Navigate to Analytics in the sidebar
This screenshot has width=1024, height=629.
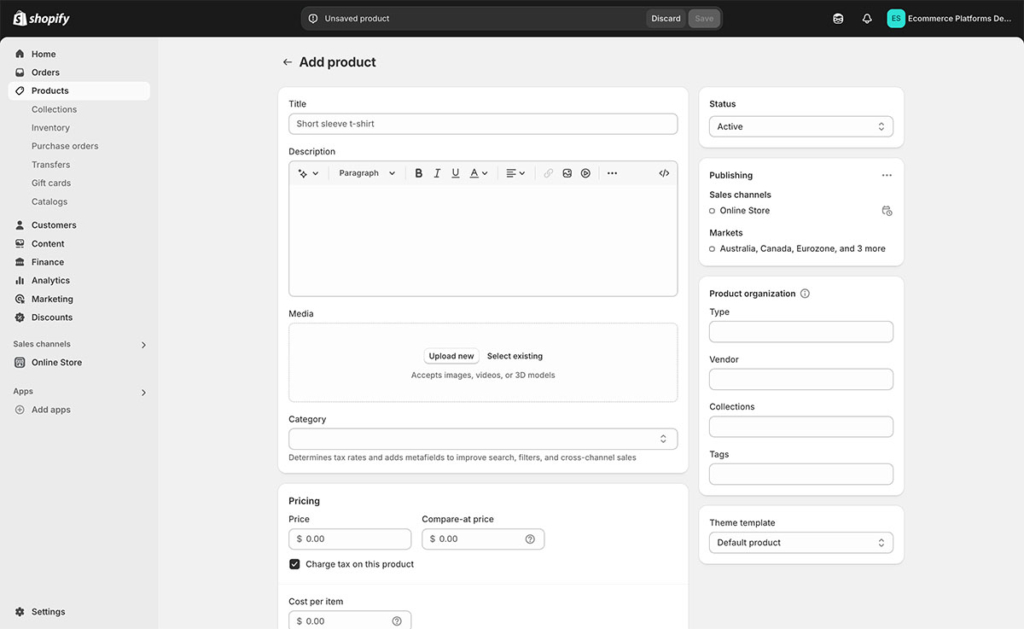(49, 280)
